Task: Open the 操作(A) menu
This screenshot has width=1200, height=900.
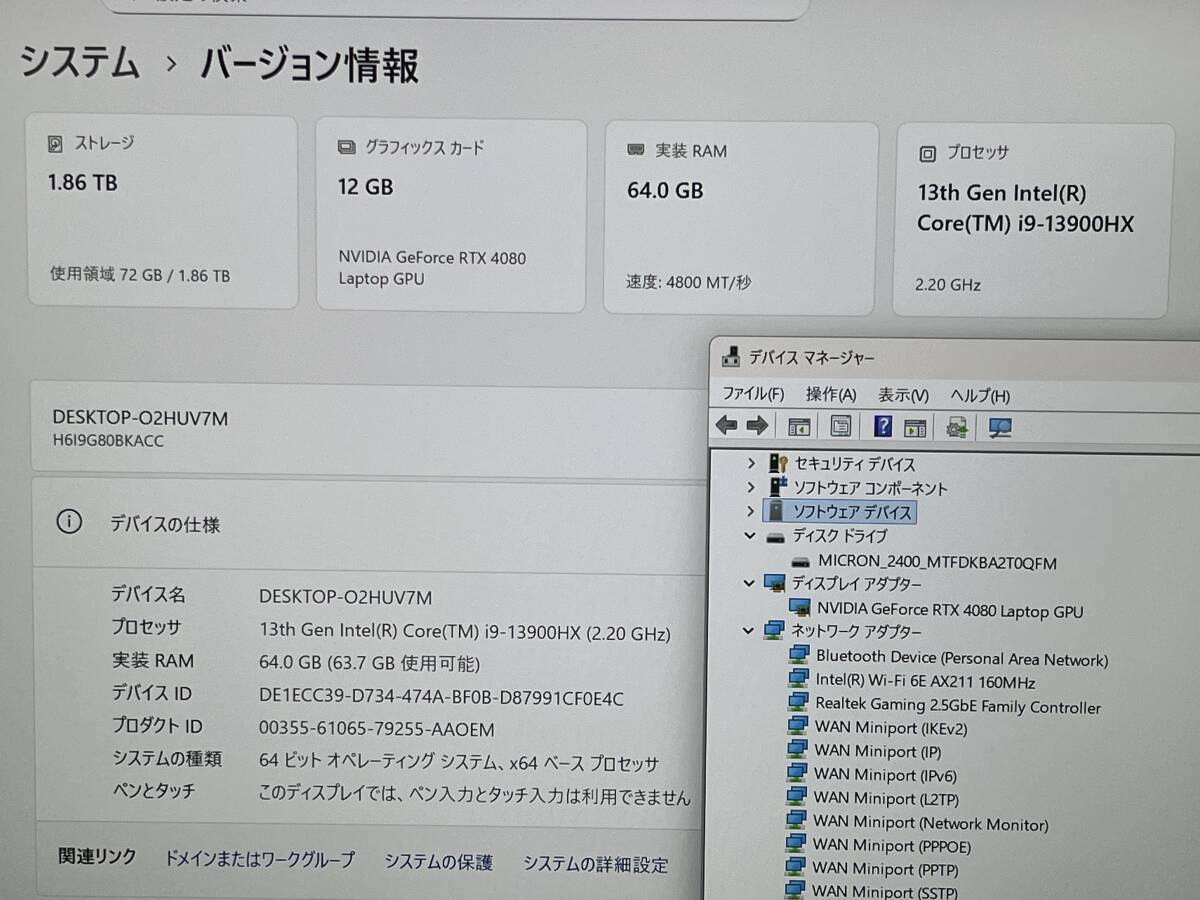Action: 832,395
